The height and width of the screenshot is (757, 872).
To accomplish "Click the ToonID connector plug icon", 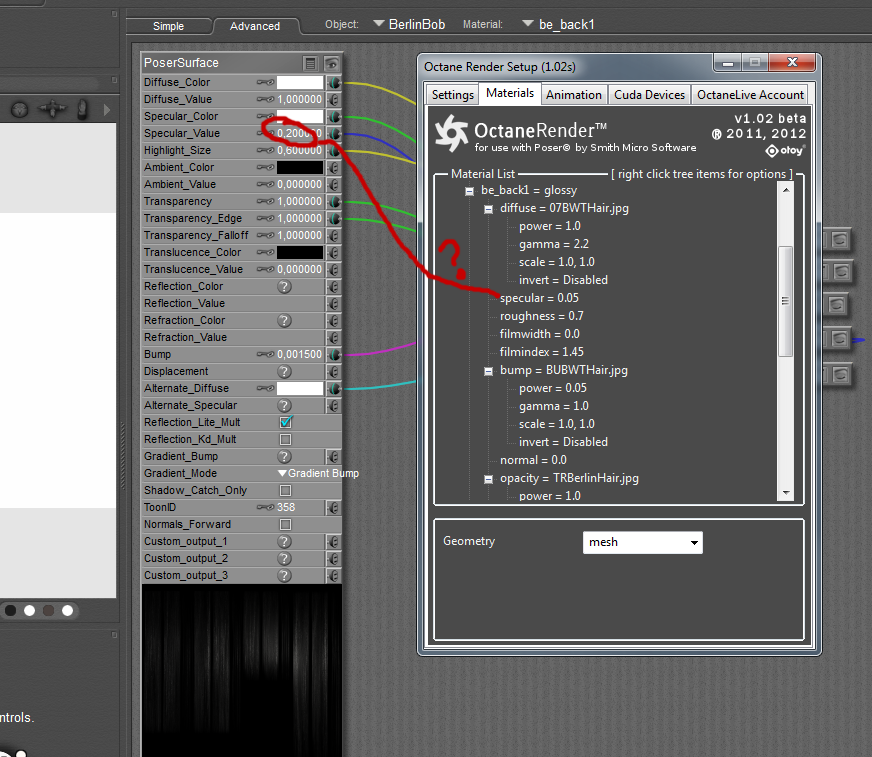I will [334, 507].
